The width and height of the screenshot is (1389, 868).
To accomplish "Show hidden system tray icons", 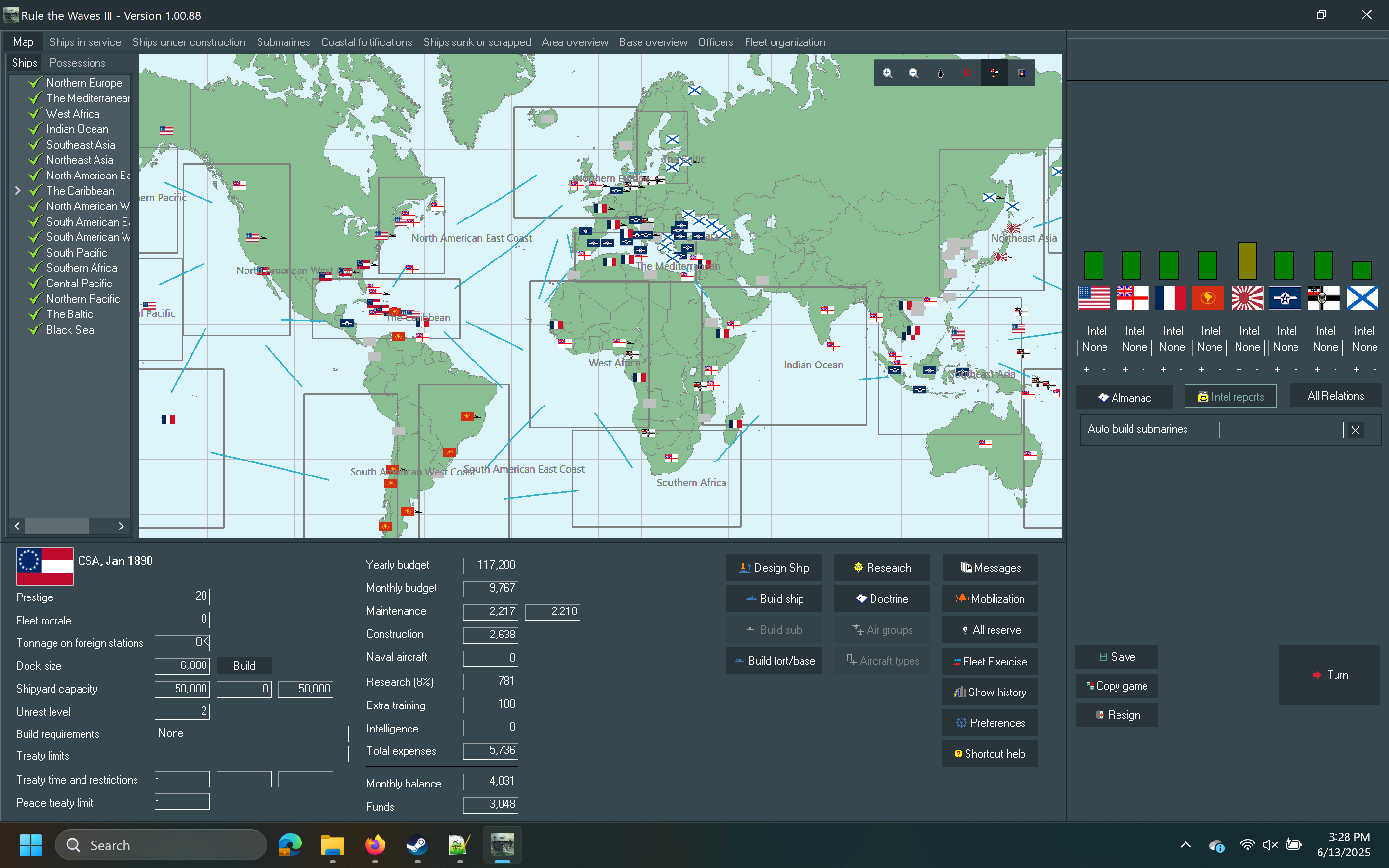I will [1185, 844].
